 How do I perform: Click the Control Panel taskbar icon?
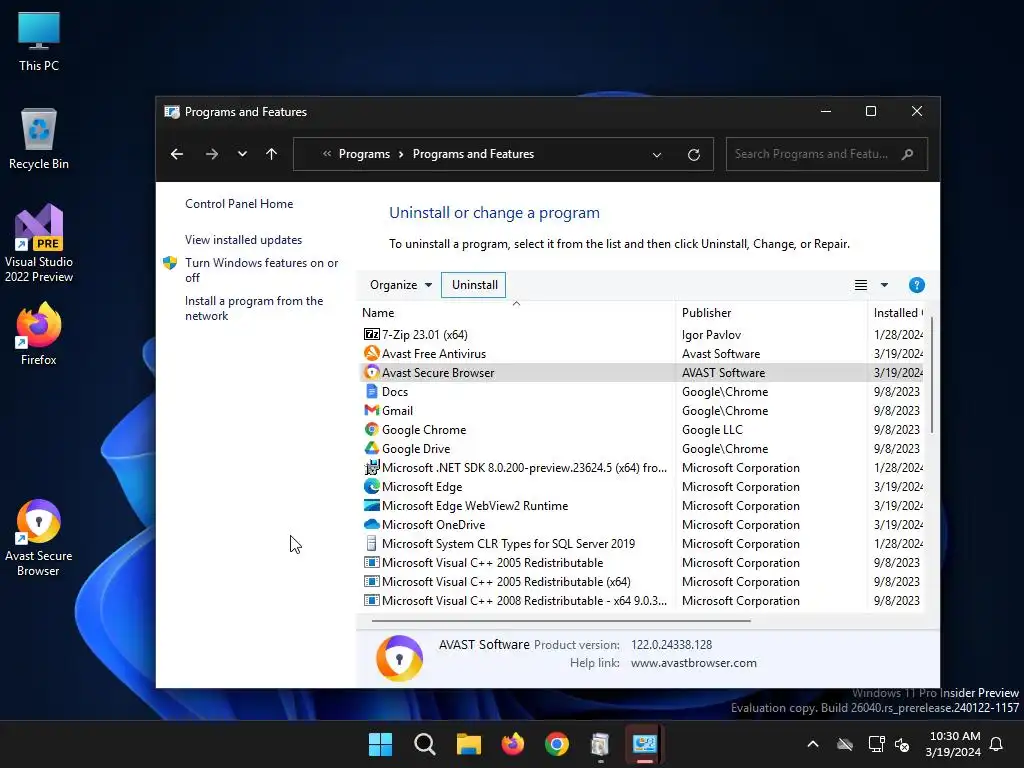[x=644, y=744]
